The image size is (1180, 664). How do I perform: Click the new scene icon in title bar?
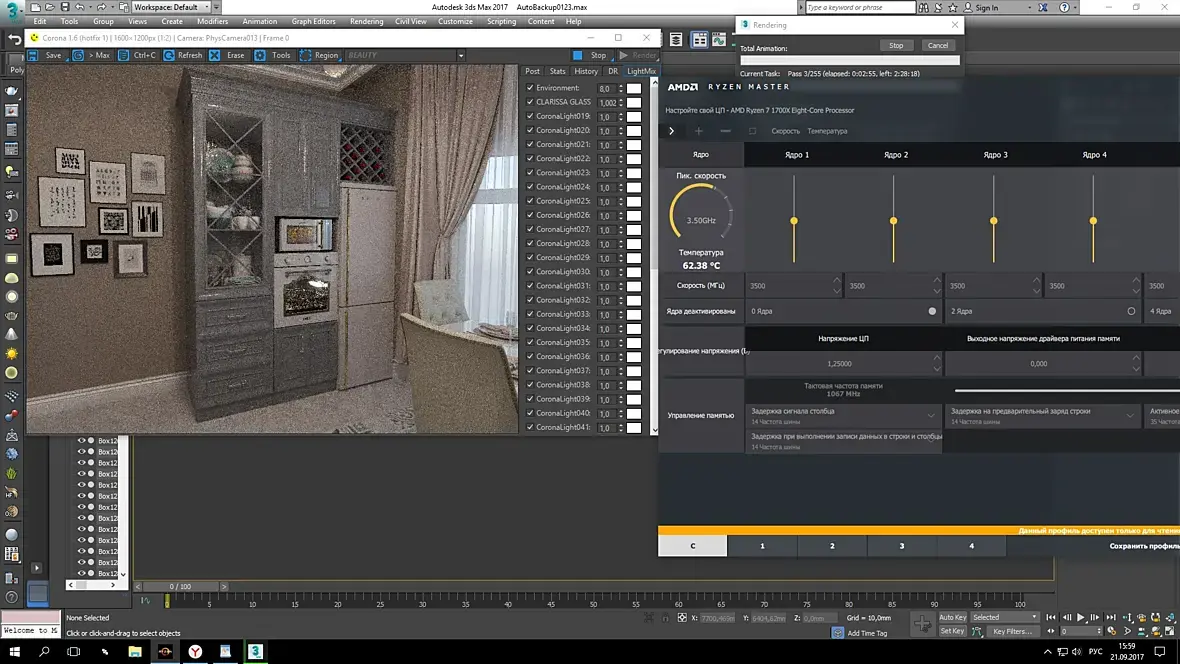(x=35, y=7)
